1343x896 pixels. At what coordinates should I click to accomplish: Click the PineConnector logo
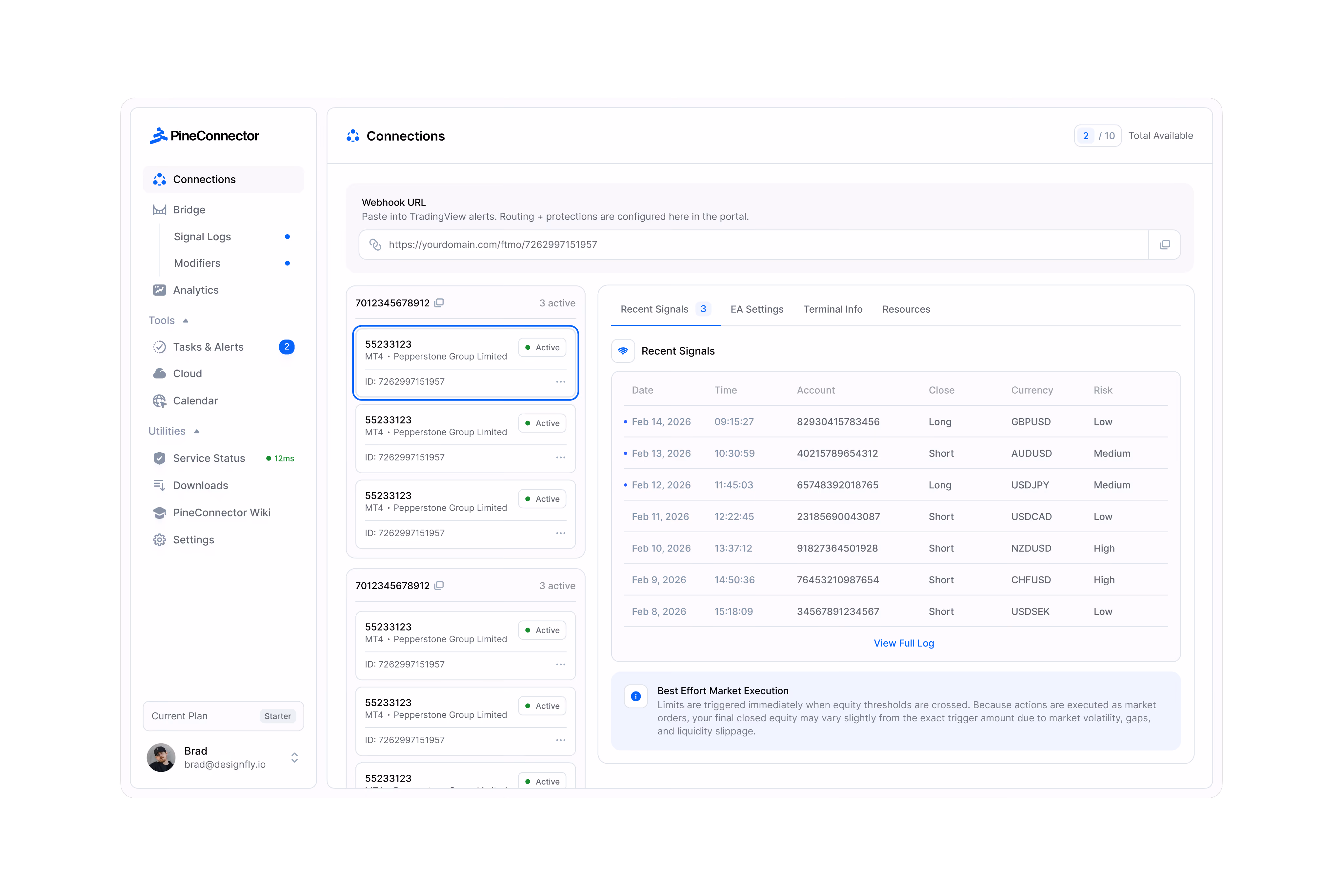pos(204,135)
